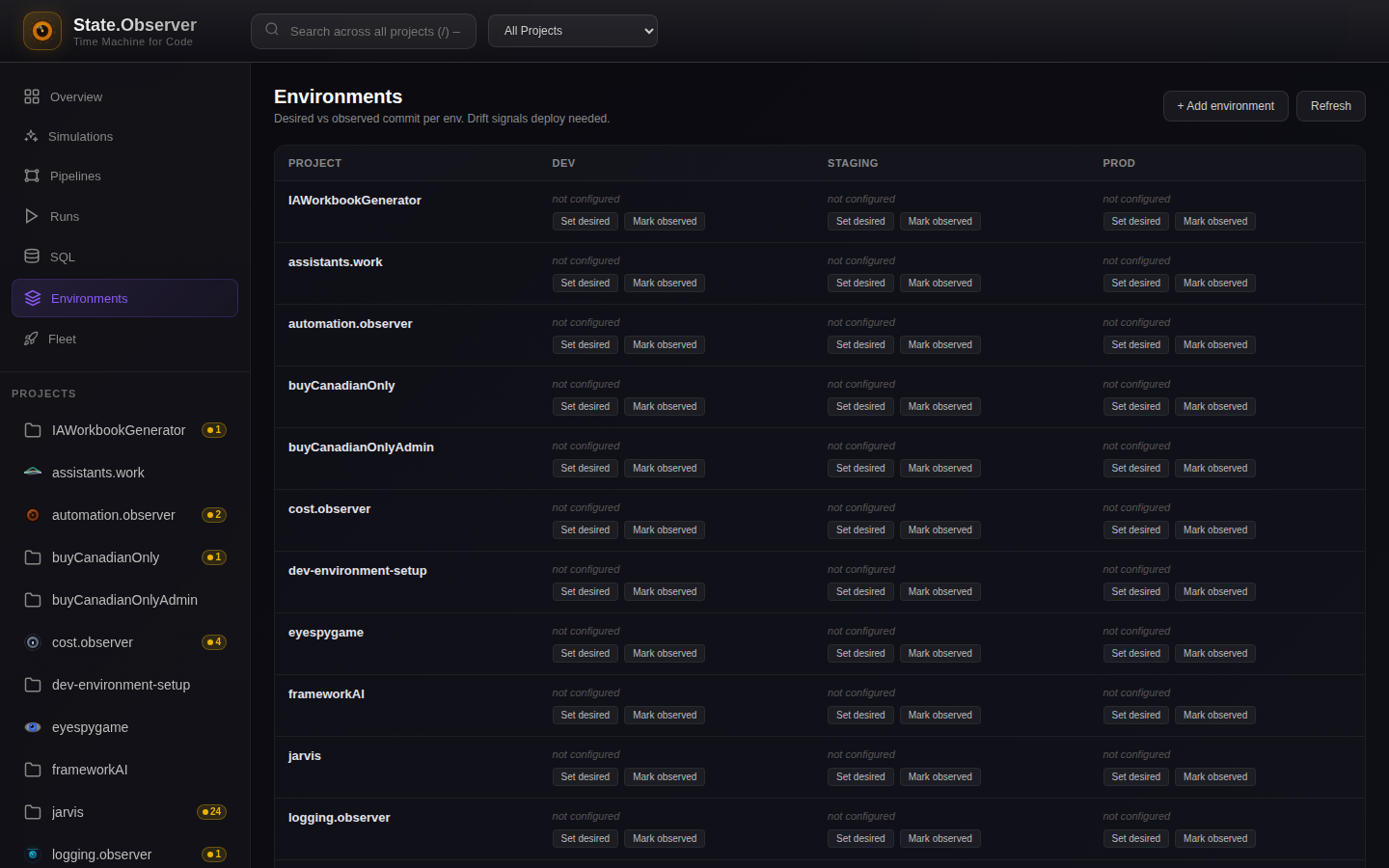Click the automation.observer badge showing 2

click(x=214, y=515)
